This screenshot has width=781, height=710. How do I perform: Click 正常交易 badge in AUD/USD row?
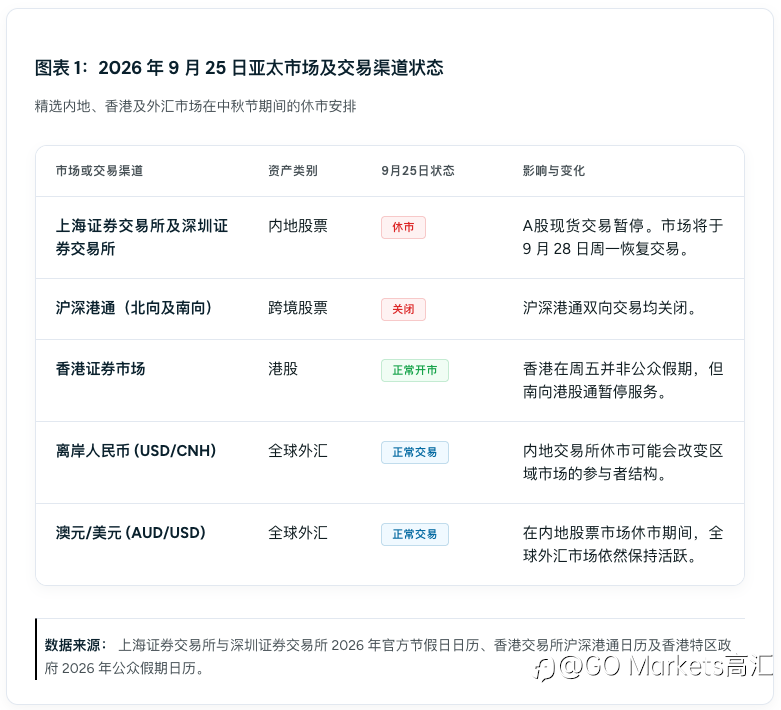point(414,534)
